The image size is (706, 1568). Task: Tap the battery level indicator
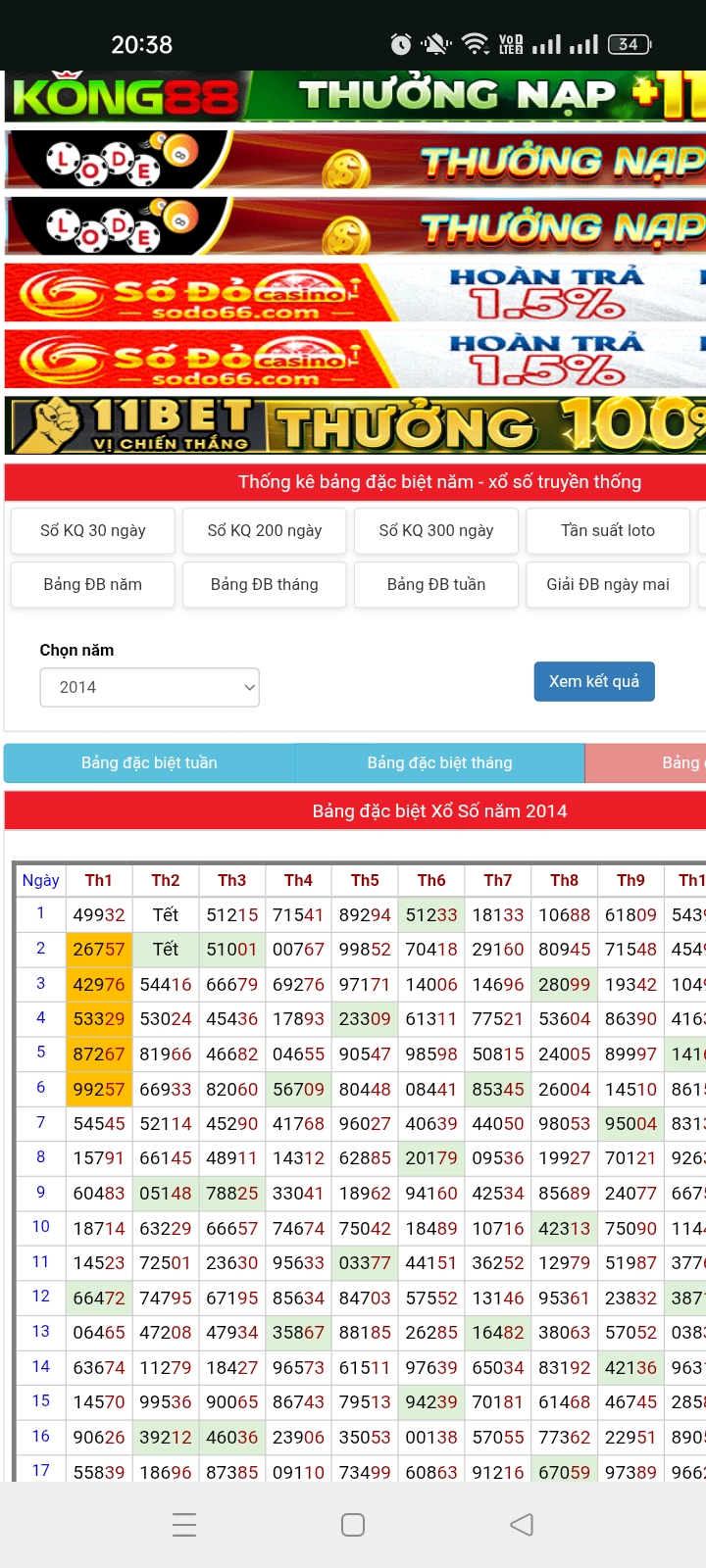click(630, 44)
